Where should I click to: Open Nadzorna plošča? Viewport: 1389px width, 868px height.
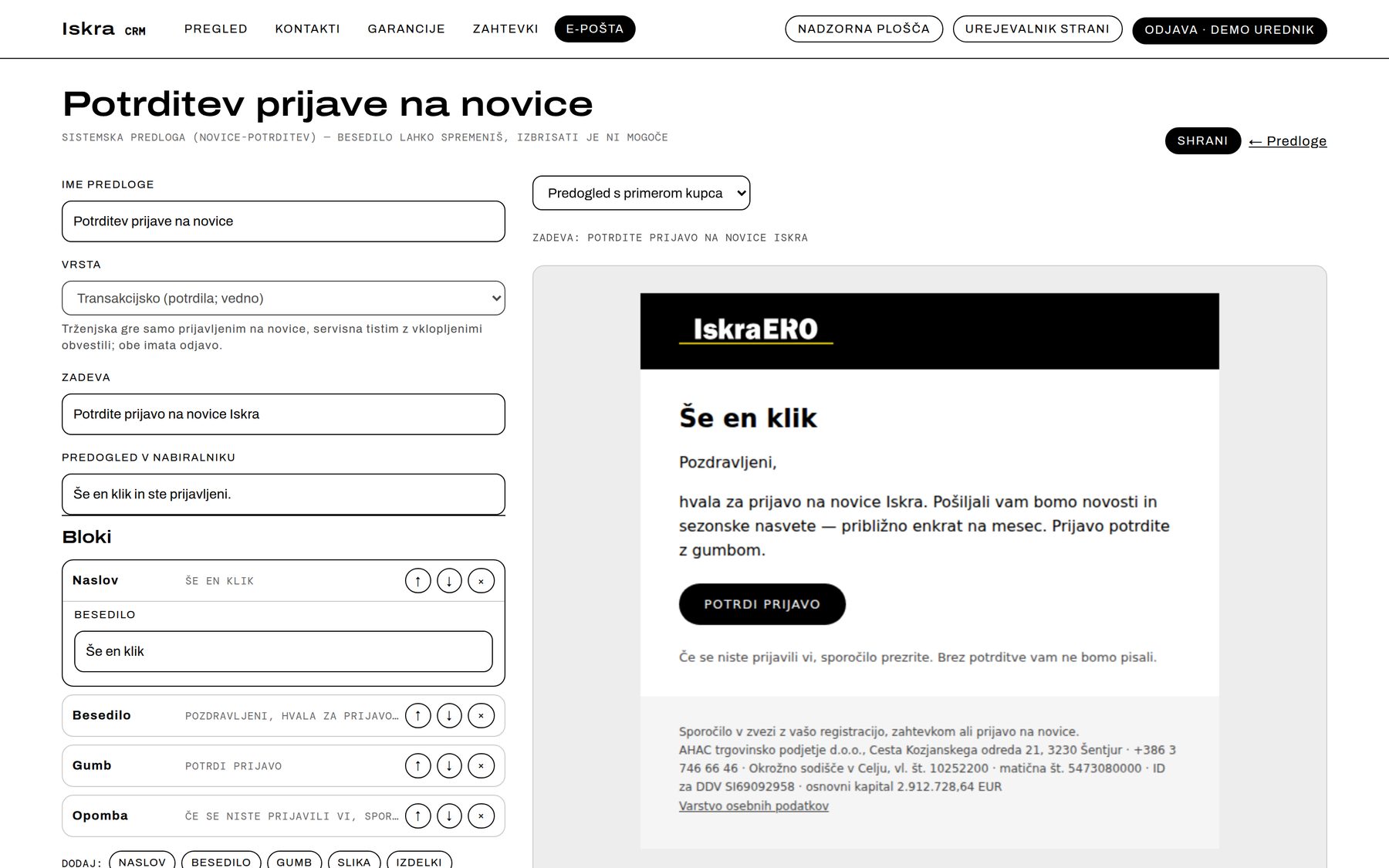coord(863,29)
